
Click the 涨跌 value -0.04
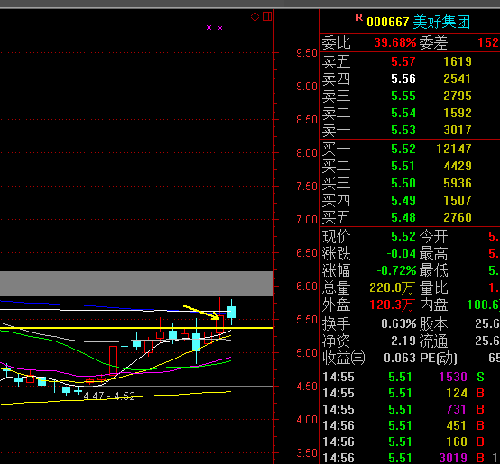pyautogui.click(x=401, y=254)
